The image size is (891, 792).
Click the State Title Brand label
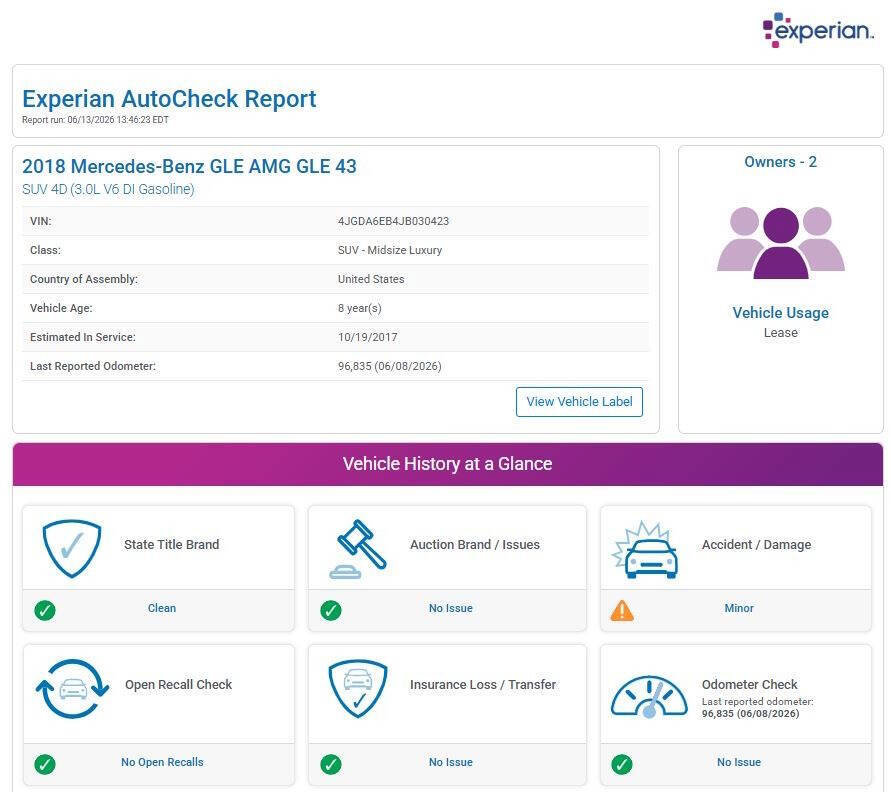tap(172, 544)
